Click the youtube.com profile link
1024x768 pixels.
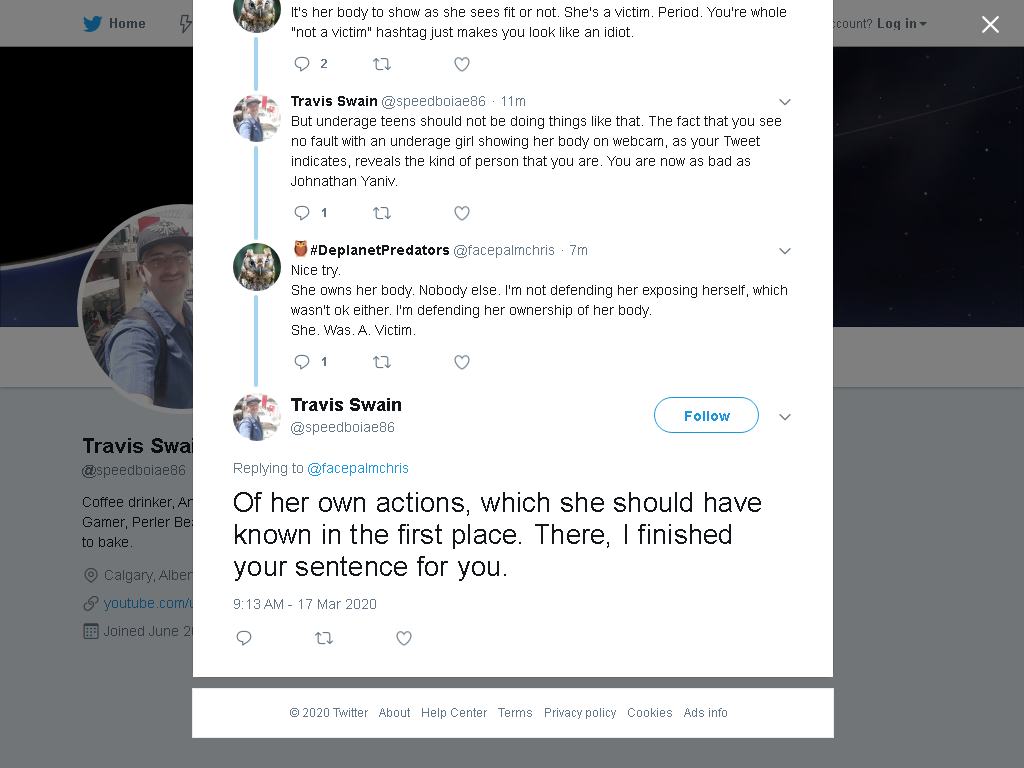pos(148,603)
